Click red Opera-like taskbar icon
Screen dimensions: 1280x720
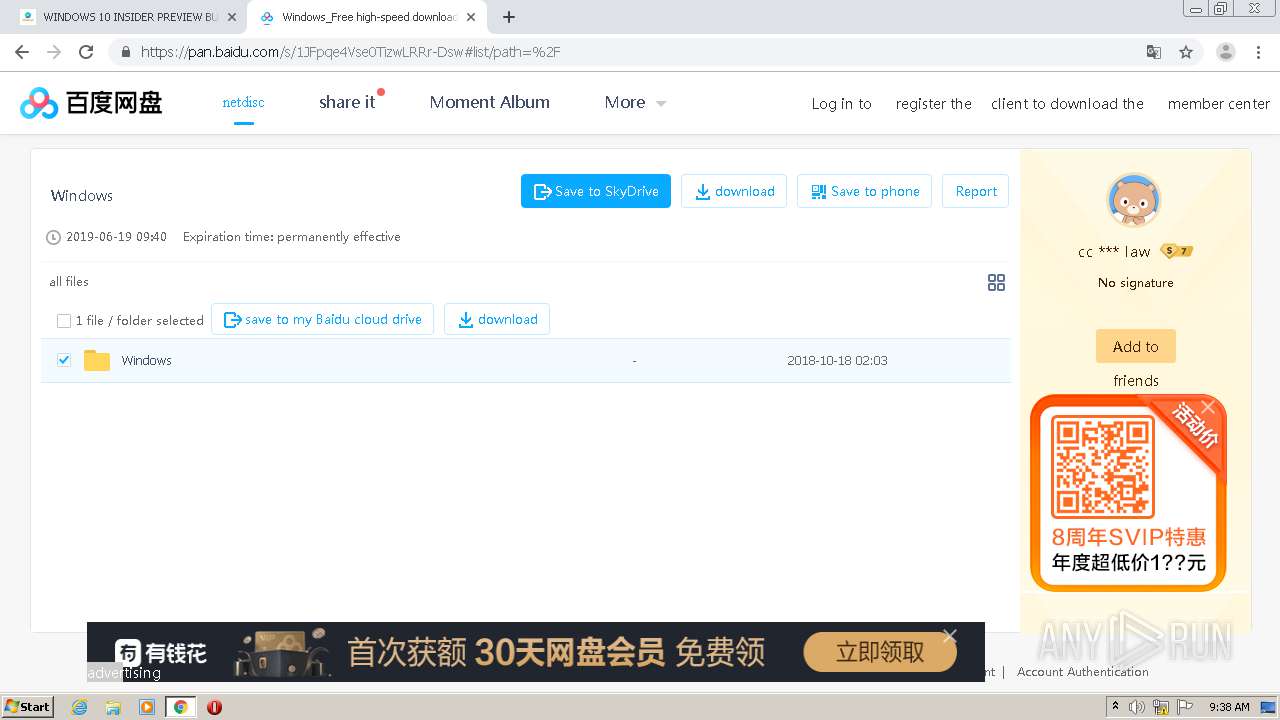pos(214,707)
